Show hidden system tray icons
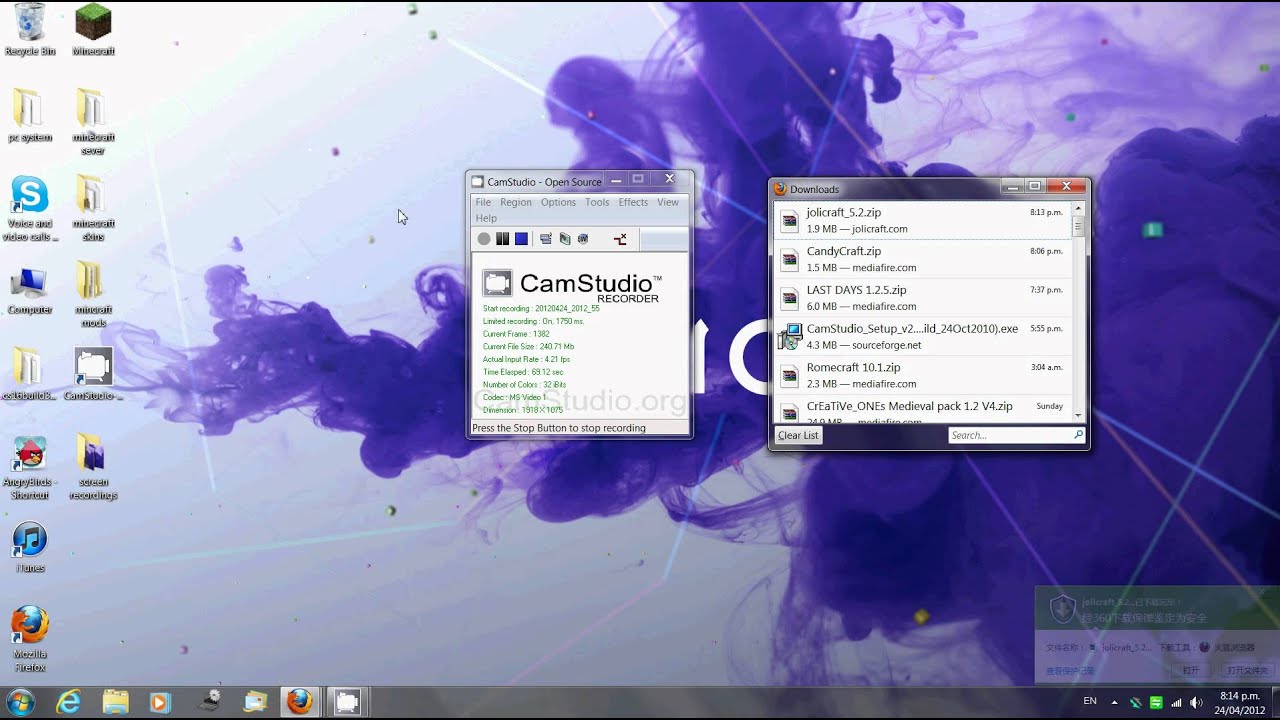 (x=1114, y=702)
